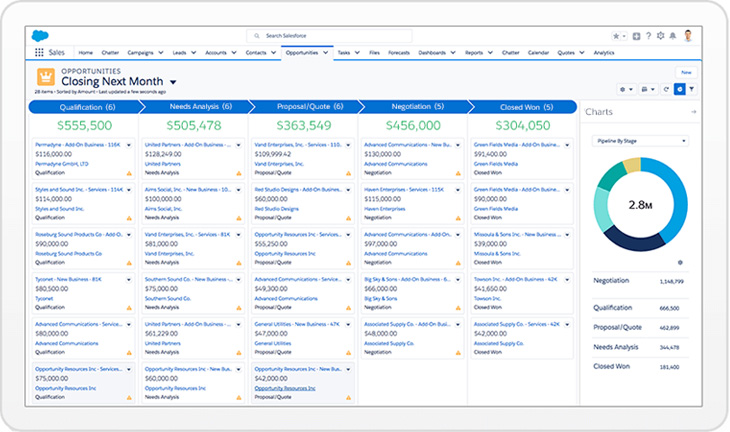Click the Negotiation legend row in Charts
Screen dimensions: 730x432
pyautogui.click(x=640, y=281)
